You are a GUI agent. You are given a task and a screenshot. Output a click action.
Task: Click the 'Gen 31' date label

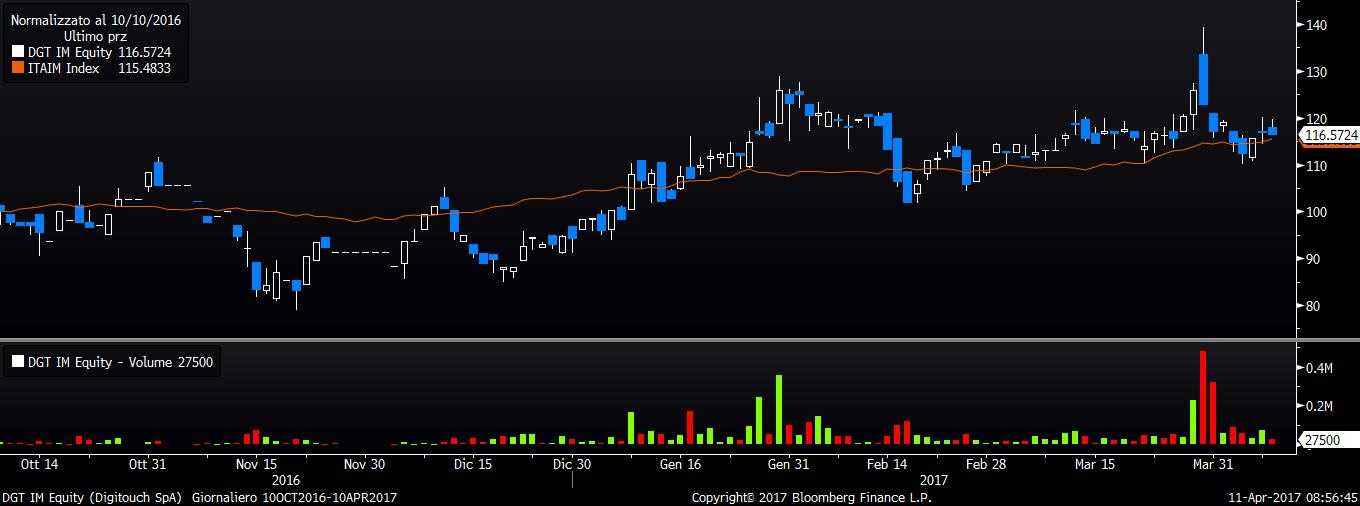[788, 464]
